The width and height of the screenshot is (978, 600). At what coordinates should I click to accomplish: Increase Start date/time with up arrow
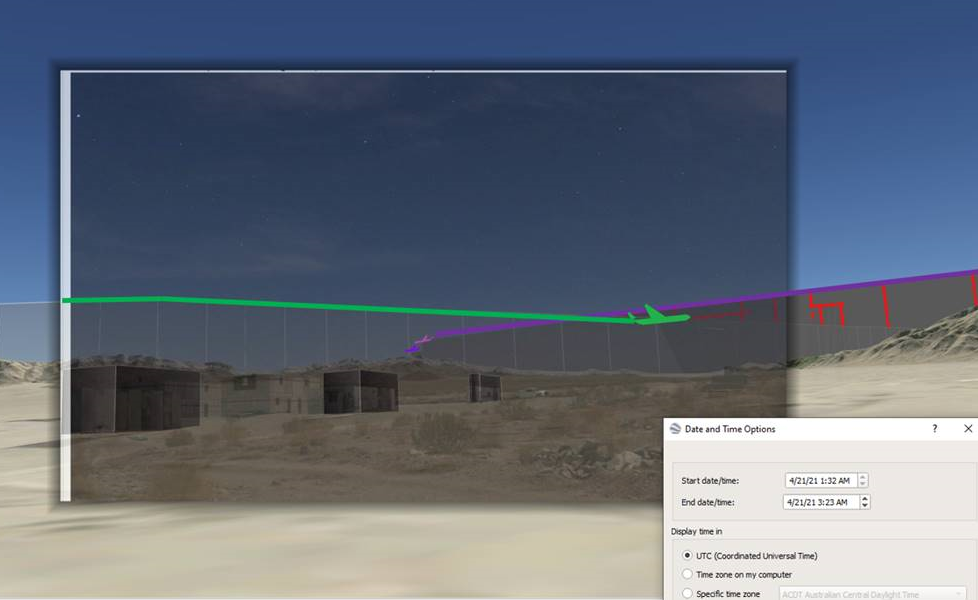point(864,477)
